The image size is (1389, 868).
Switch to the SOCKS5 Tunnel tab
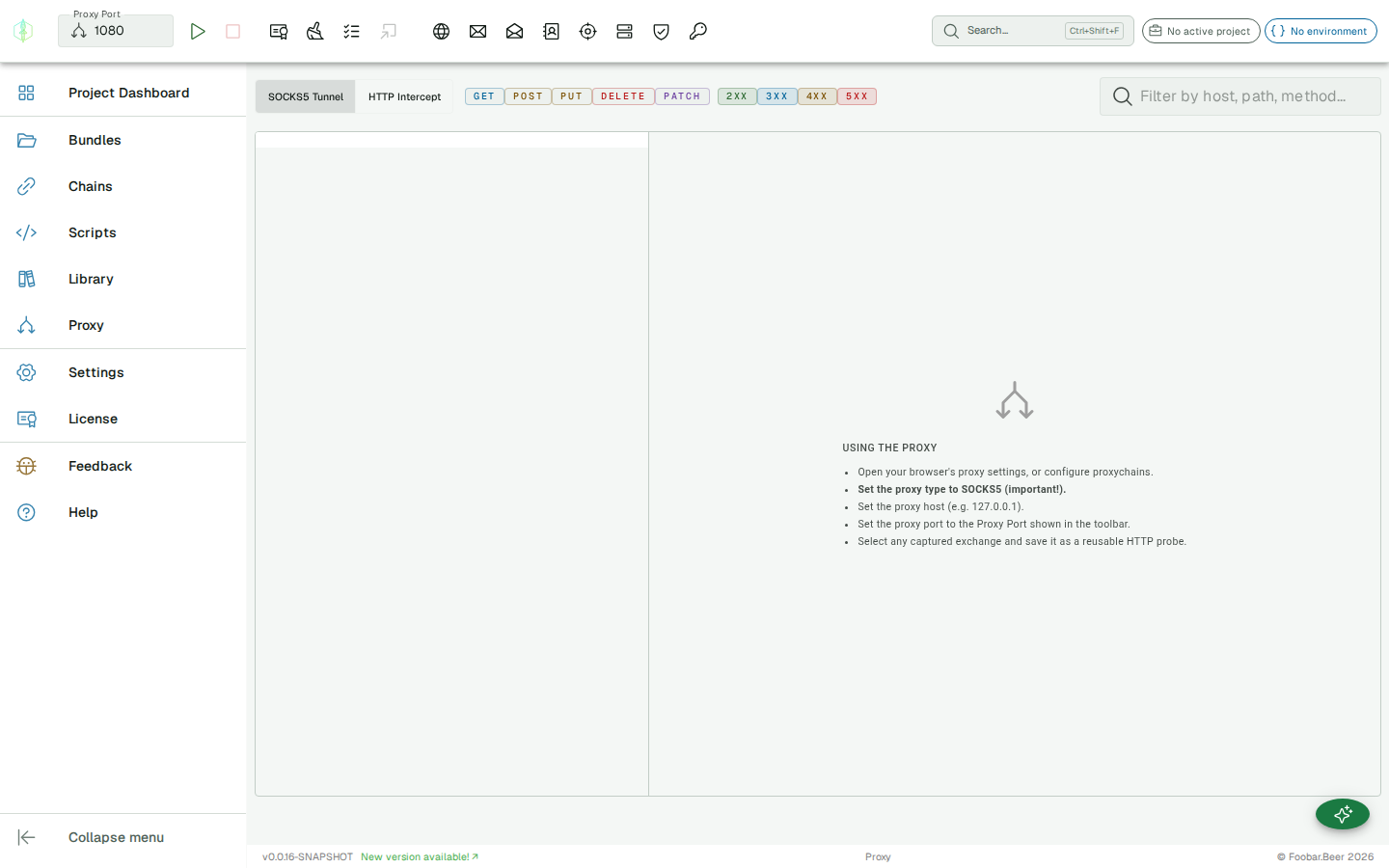coord(306,96)
